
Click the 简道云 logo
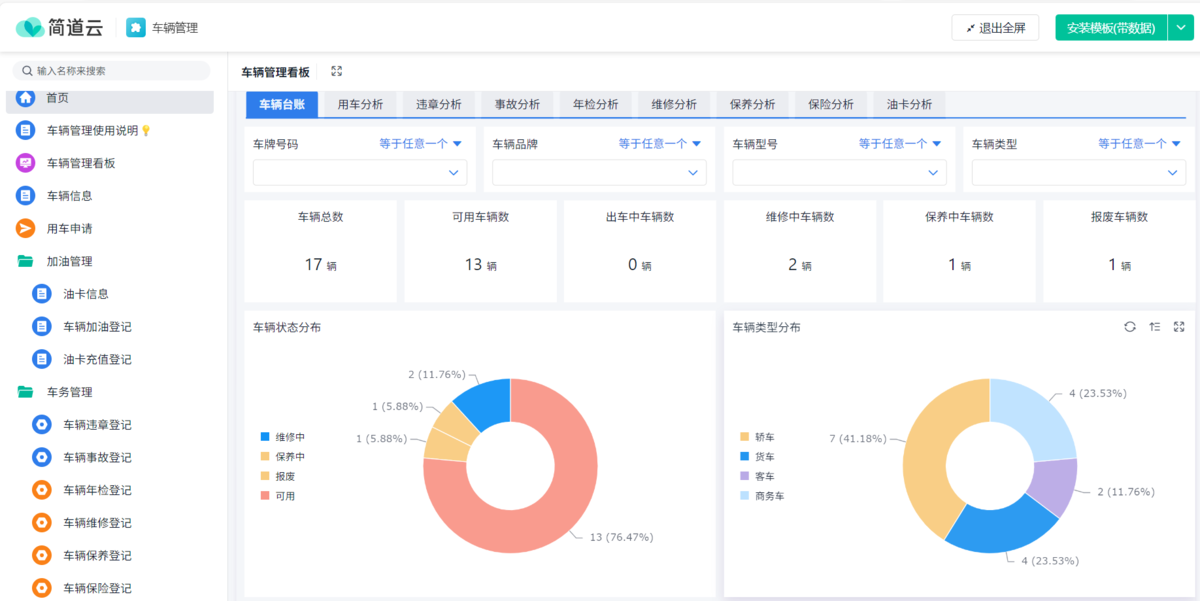[60, 28]
